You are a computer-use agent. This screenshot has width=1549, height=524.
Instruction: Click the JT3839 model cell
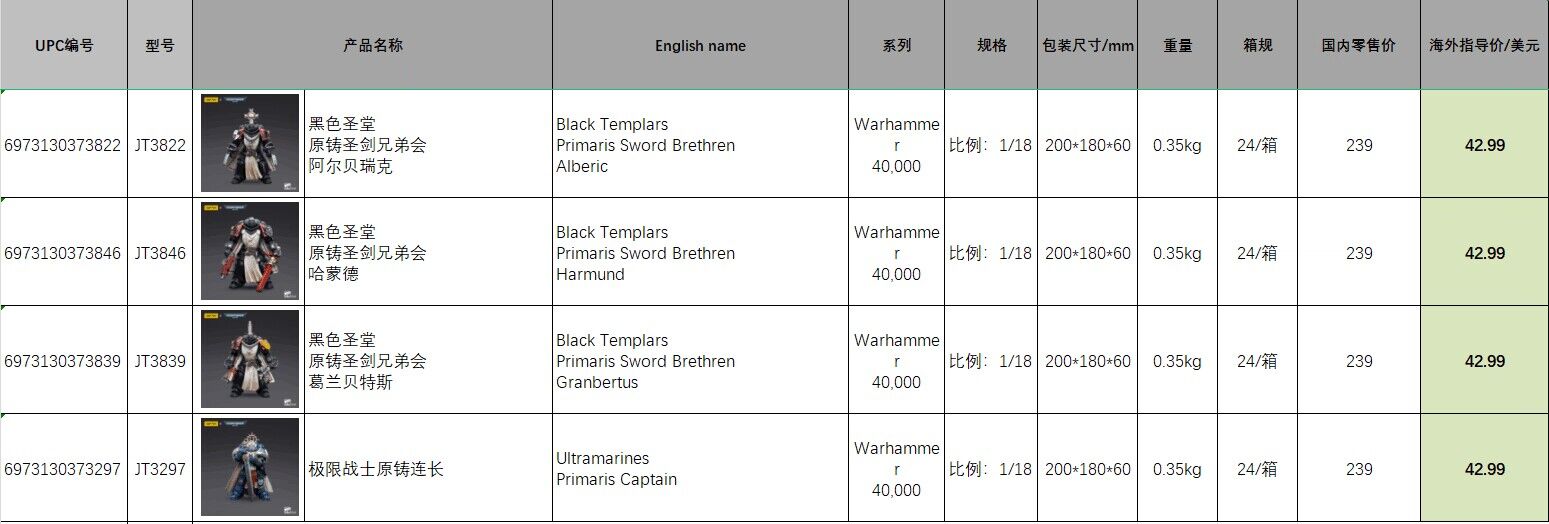[160, 361]
